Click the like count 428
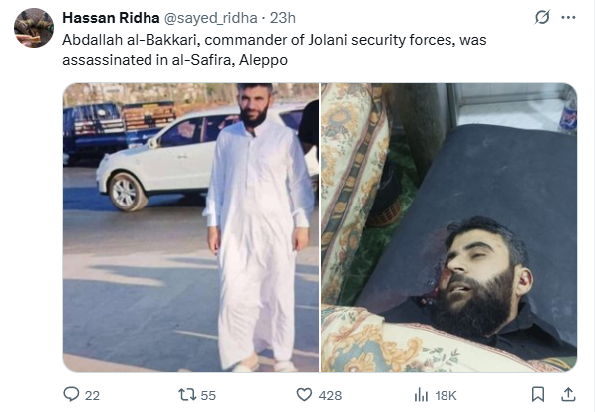This screenshot has width=596, height=412. (330, 396)
